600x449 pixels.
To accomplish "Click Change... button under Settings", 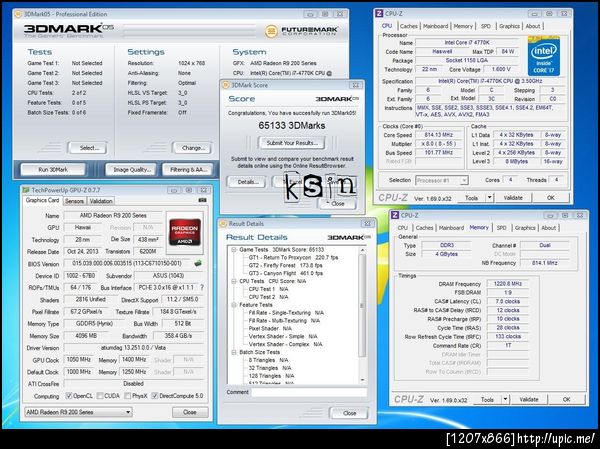I will point(192,148).
